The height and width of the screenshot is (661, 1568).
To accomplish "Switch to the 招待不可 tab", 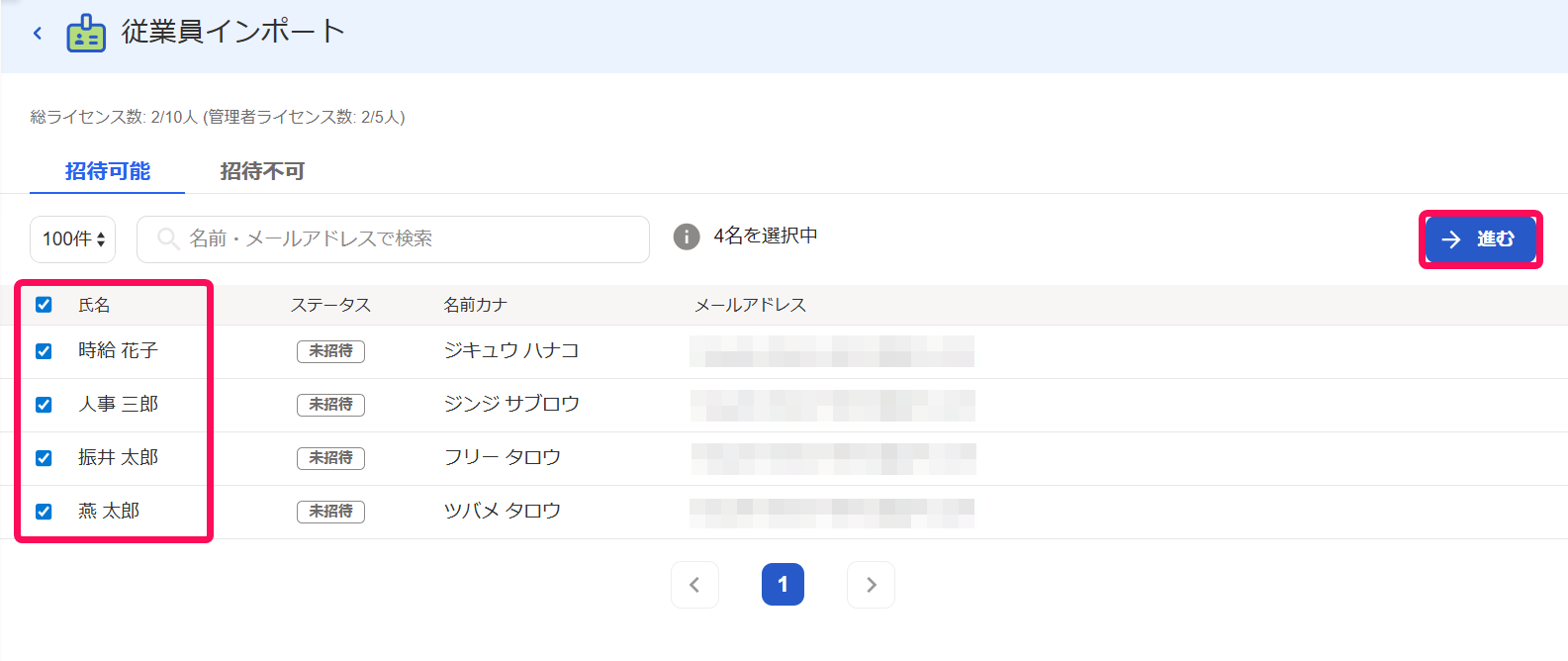I will tap(262, 171).
